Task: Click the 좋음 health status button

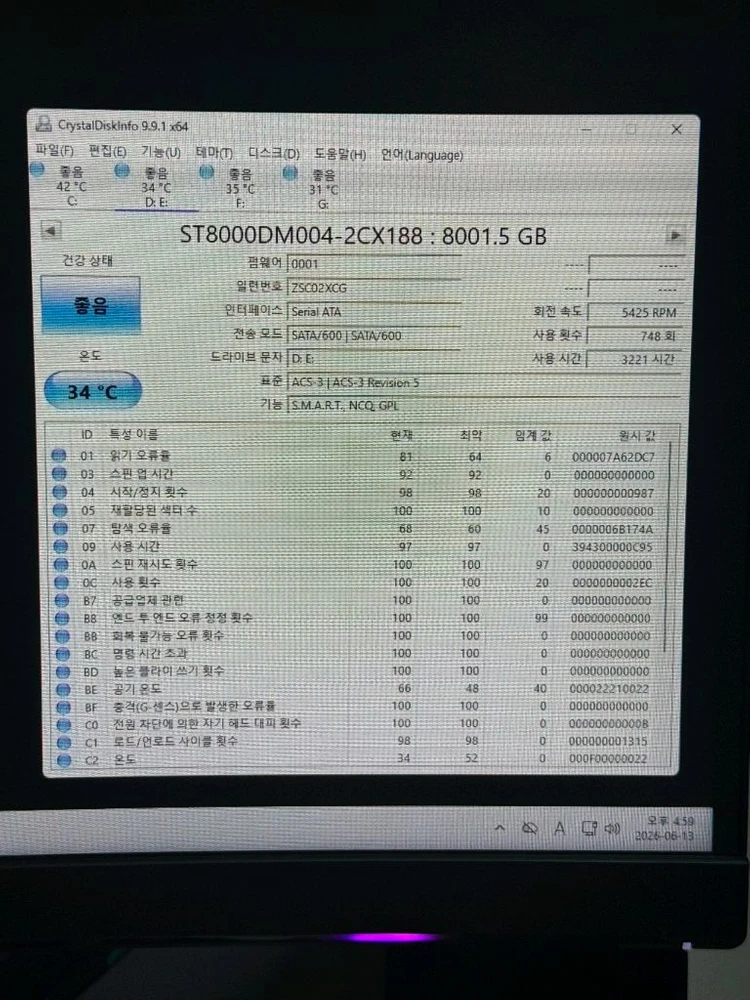Action: pyautogui.click(x=91, y=305)
